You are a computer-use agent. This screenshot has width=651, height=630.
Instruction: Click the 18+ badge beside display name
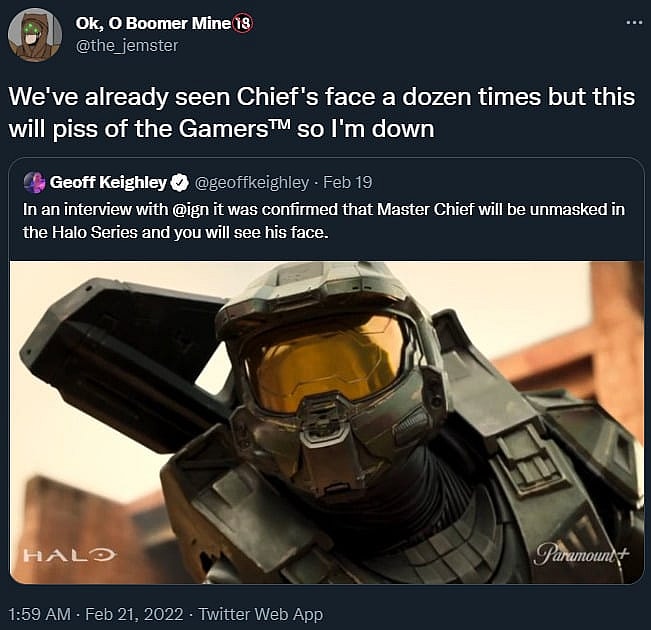(x=242, y=24)
